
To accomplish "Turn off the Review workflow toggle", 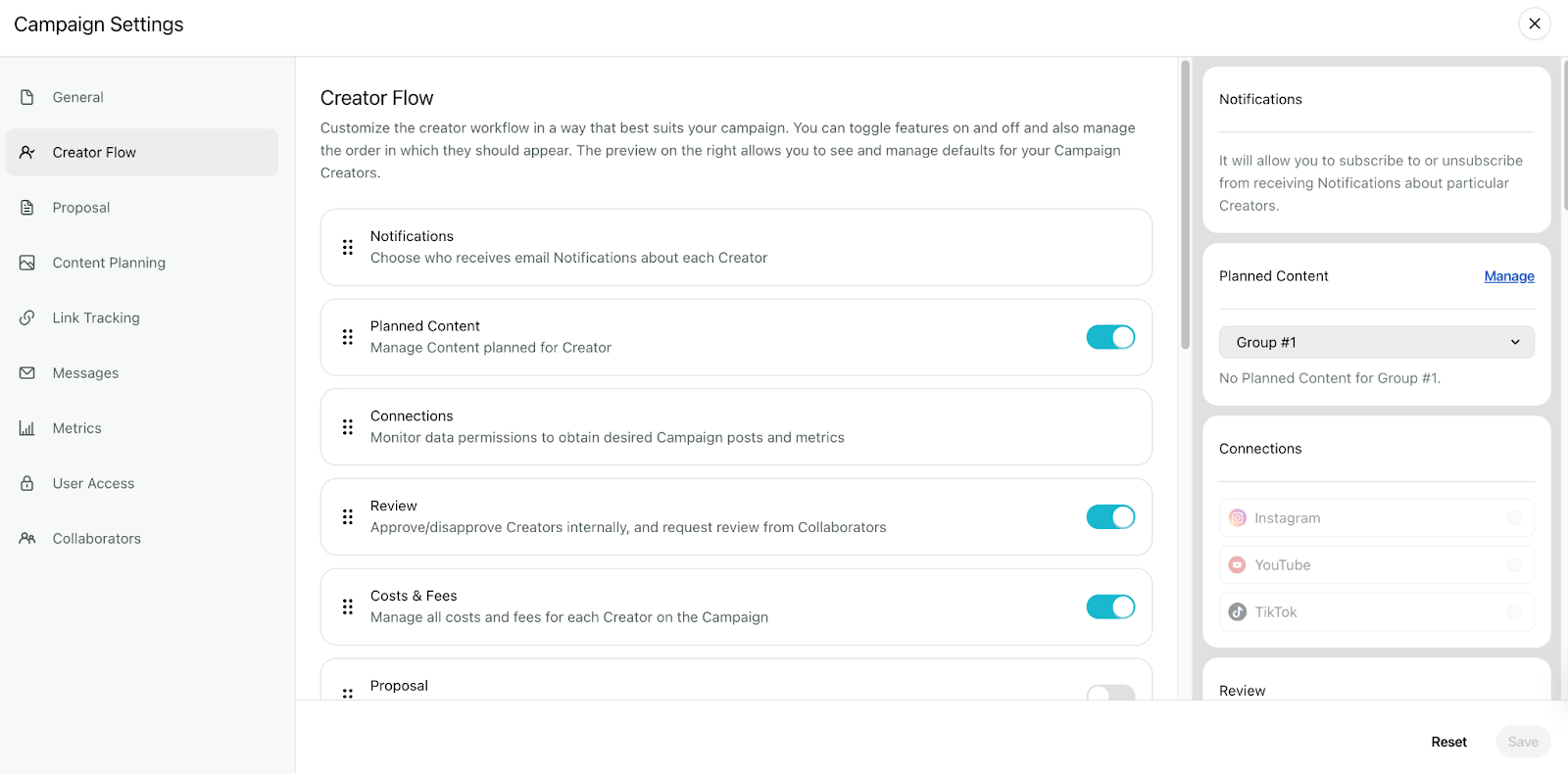I will tap(1109, 516).
